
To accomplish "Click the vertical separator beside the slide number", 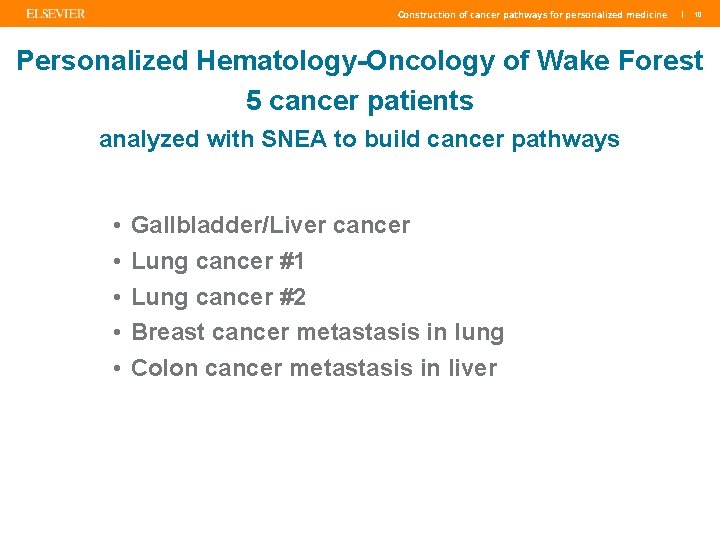I will pyautogui.click(x=682, y=15).
